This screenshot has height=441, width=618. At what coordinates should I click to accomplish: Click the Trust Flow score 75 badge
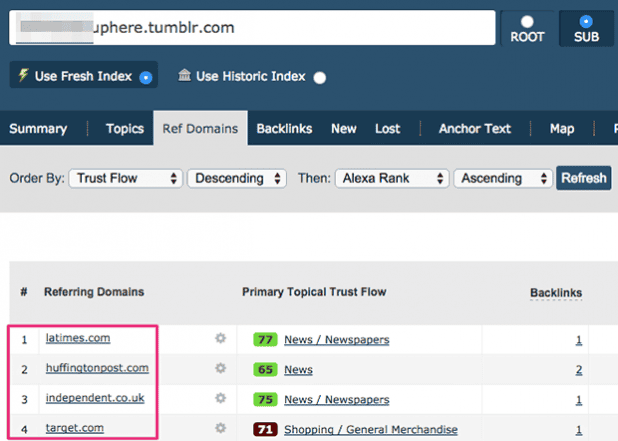click(265, 400)
